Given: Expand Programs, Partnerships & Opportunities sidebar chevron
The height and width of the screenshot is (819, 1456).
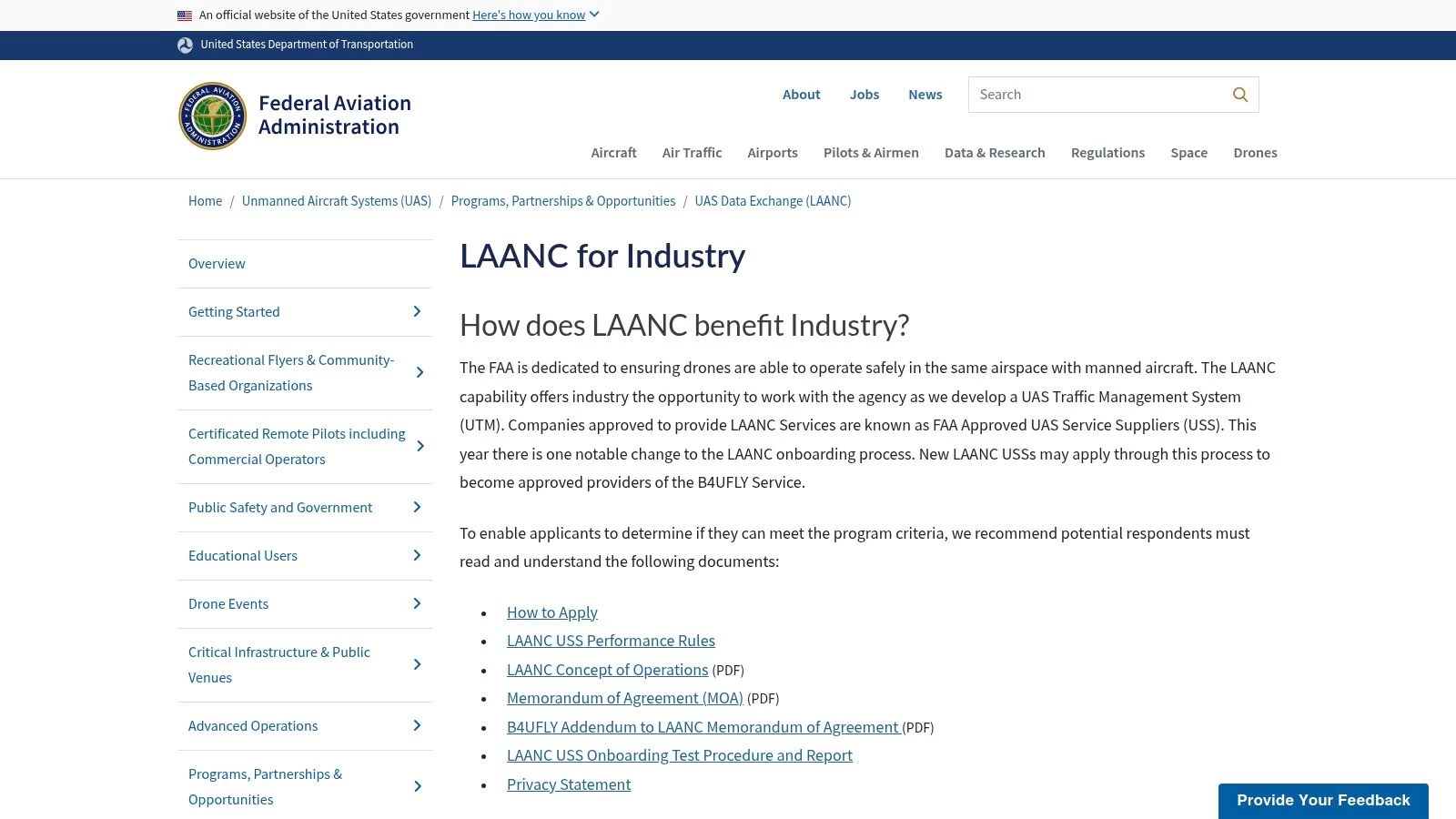Looking at the screenshot, I should (417, 786).
